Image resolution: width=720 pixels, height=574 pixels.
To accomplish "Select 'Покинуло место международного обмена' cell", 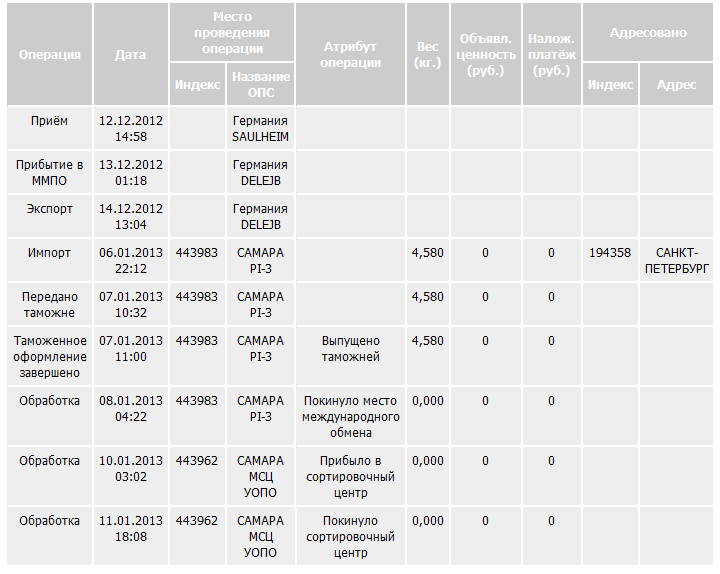I will [x=351, y=416].
